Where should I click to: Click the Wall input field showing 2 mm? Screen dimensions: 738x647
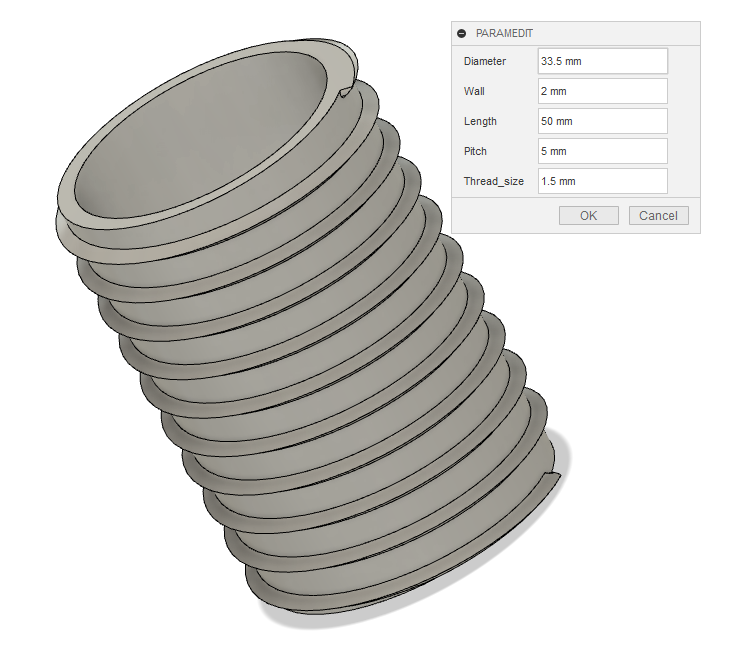[x=602, y=91]
